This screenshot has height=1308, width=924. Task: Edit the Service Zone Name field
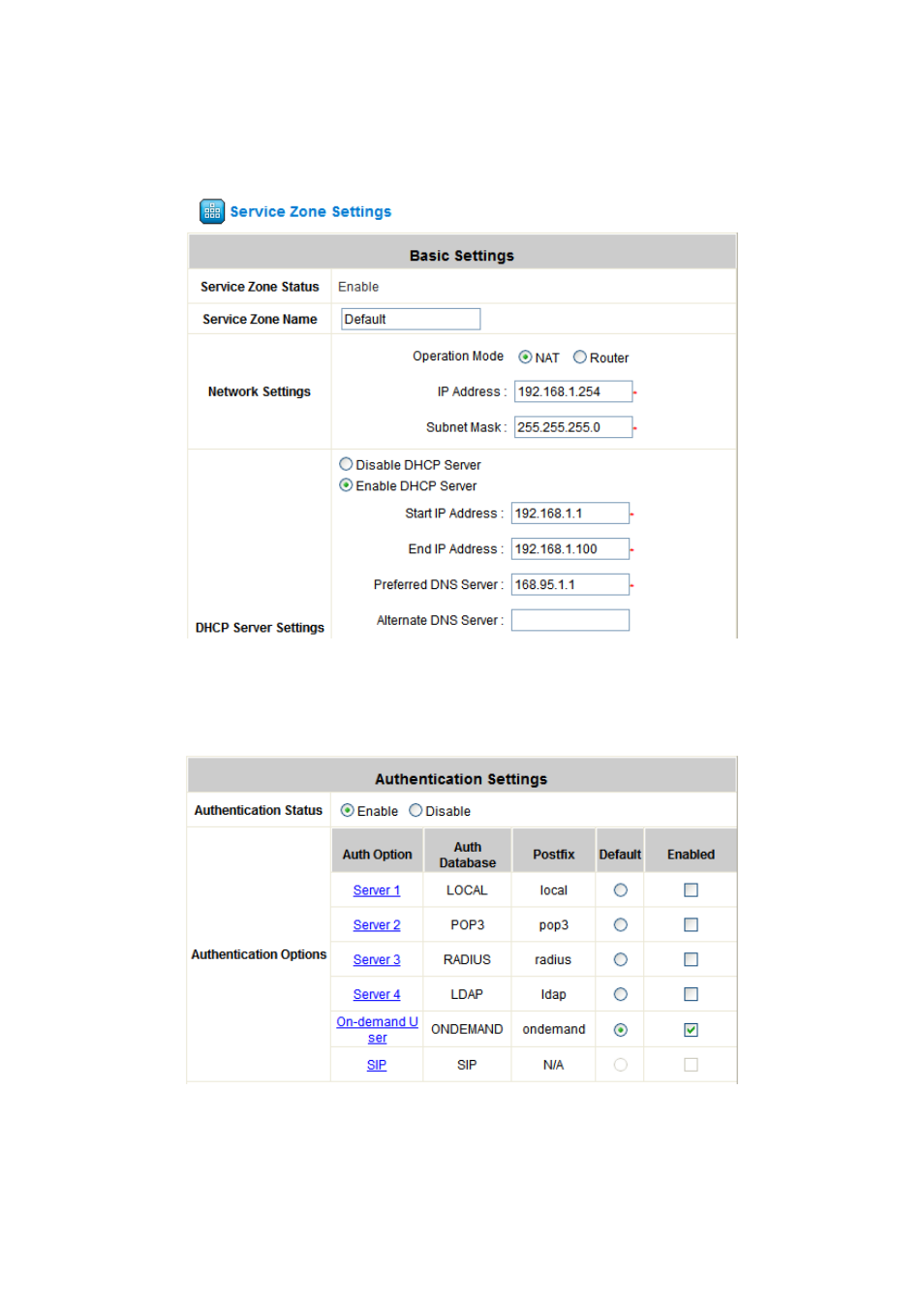point(411,319)
